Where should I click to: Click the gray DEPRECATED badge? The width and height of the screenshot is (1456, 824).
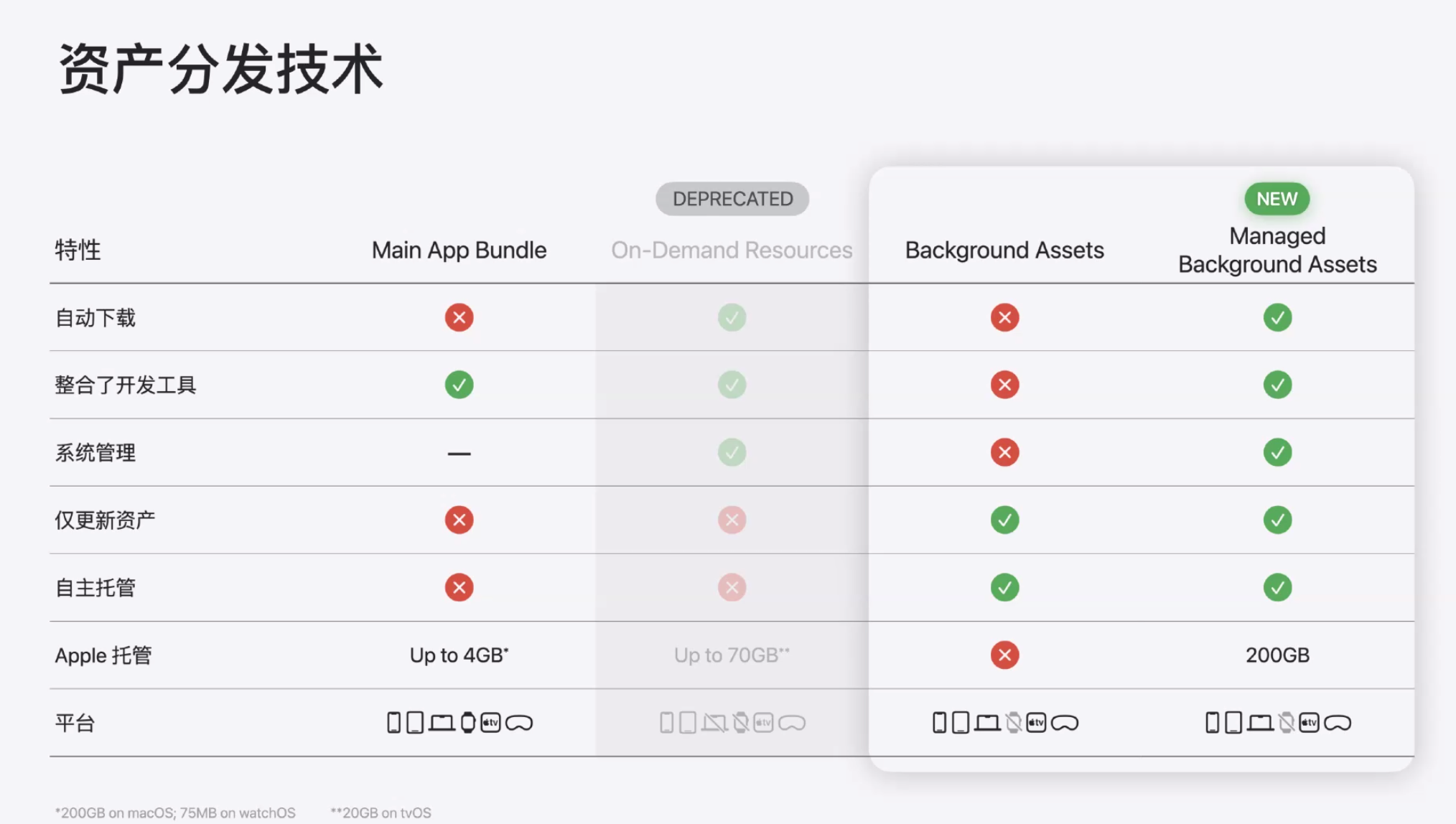pyautogui.click(x=732, y=199)
